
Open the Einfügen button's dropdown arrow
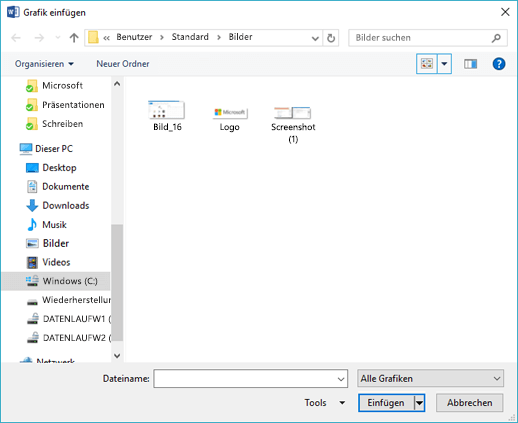pos(419,403)
